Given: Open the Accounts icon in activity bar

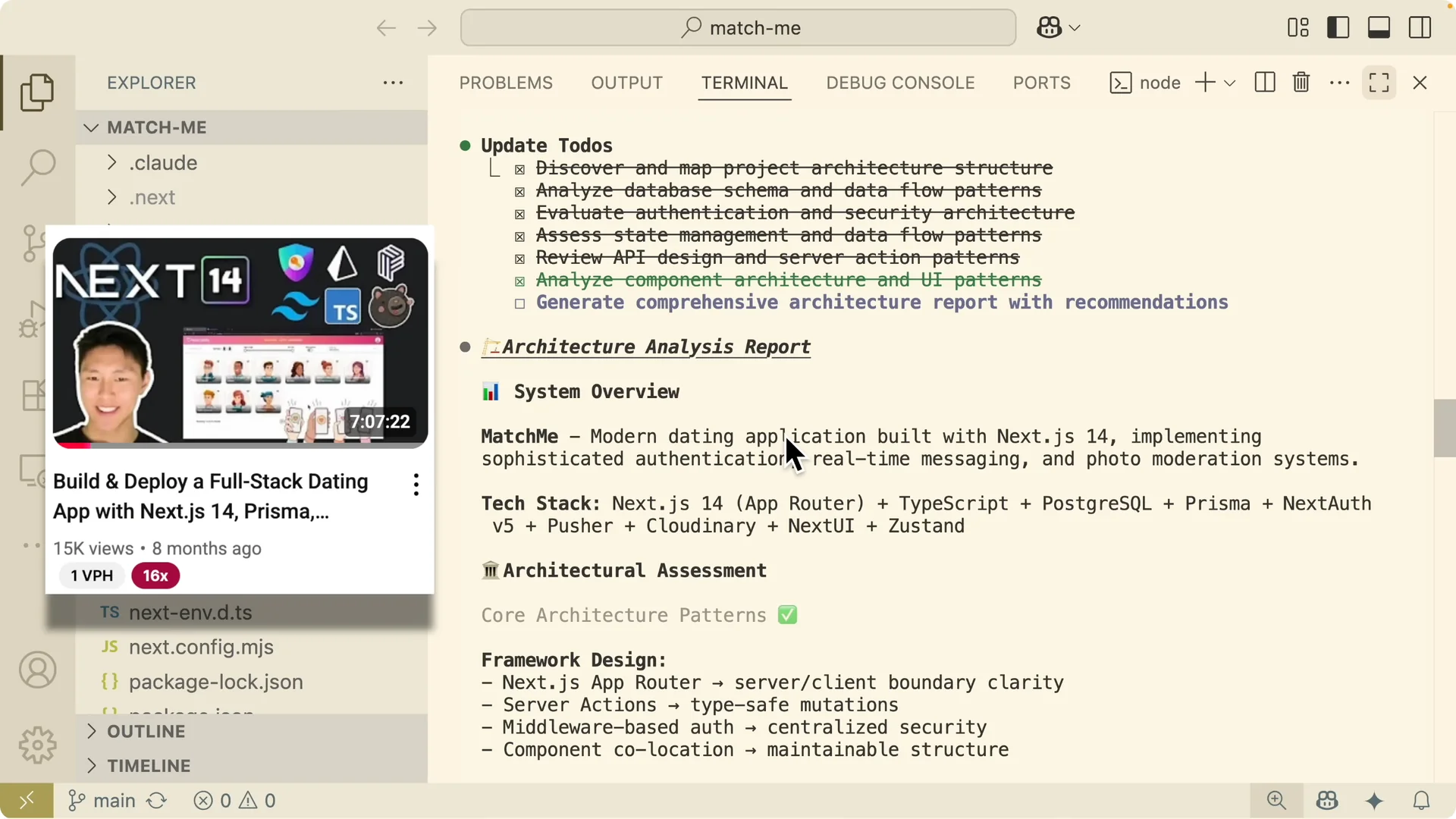Looking at the screenshot, I should coord(37,670).
